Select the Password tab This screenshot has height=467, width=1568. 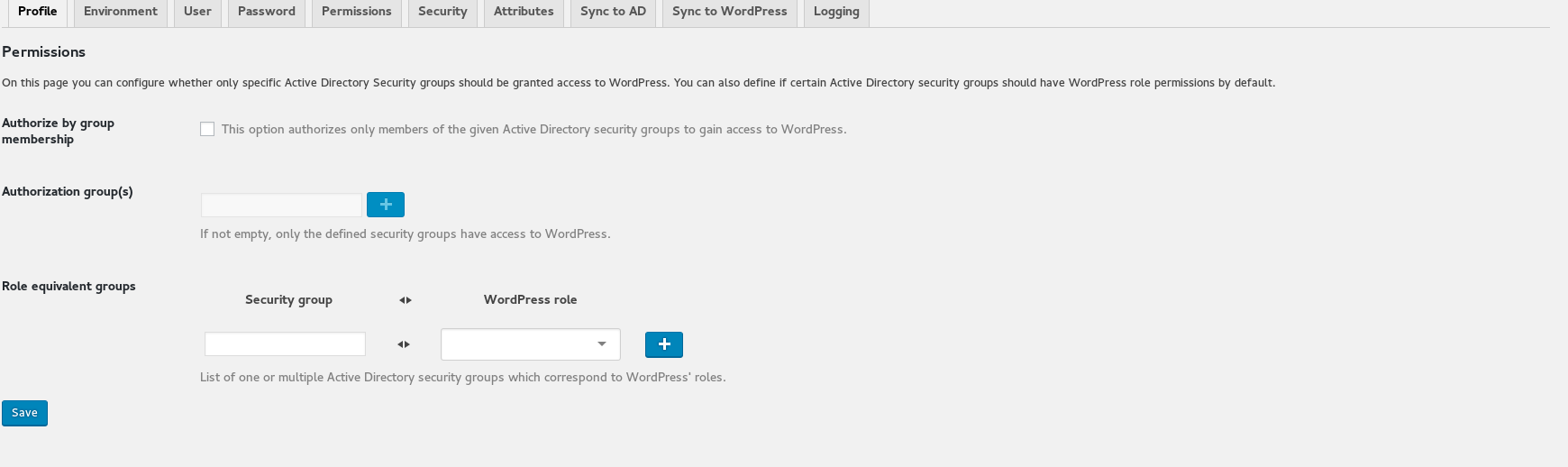[267, 12]
